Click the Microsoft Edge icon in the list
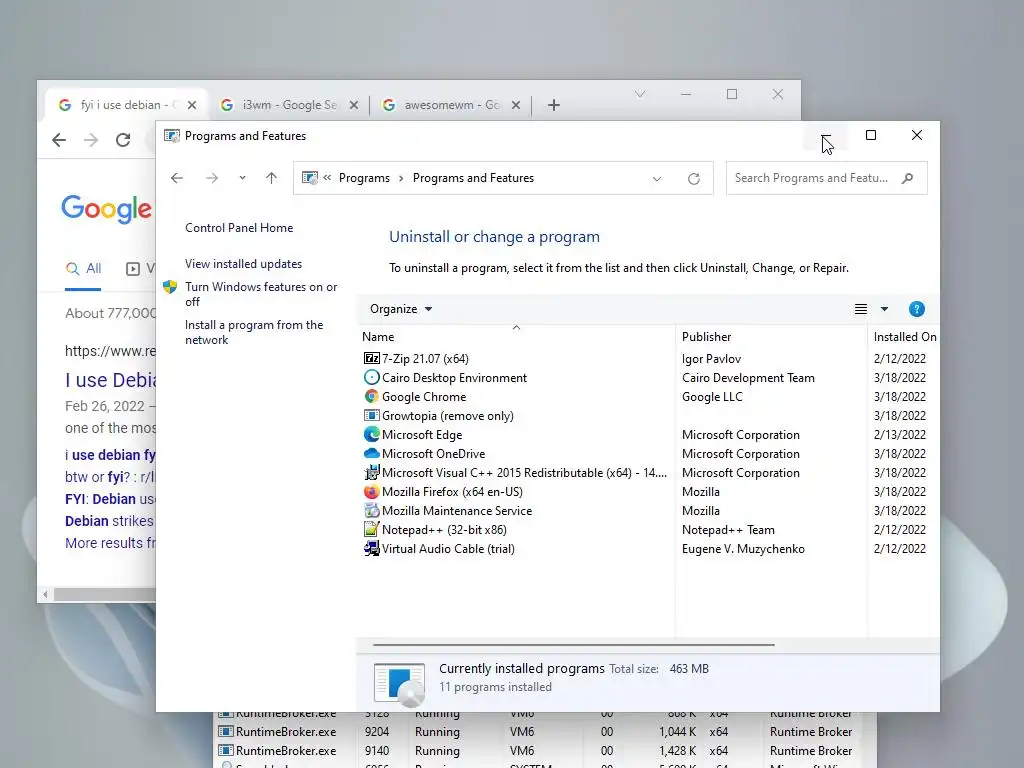1024x768 pixels. [x=372, y=434]
